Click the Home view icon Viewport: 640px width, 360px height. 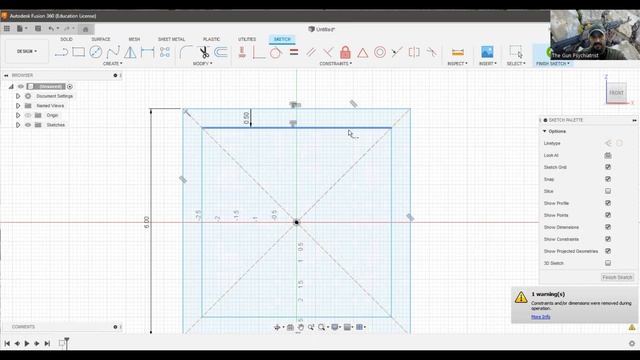click(85, 29)
